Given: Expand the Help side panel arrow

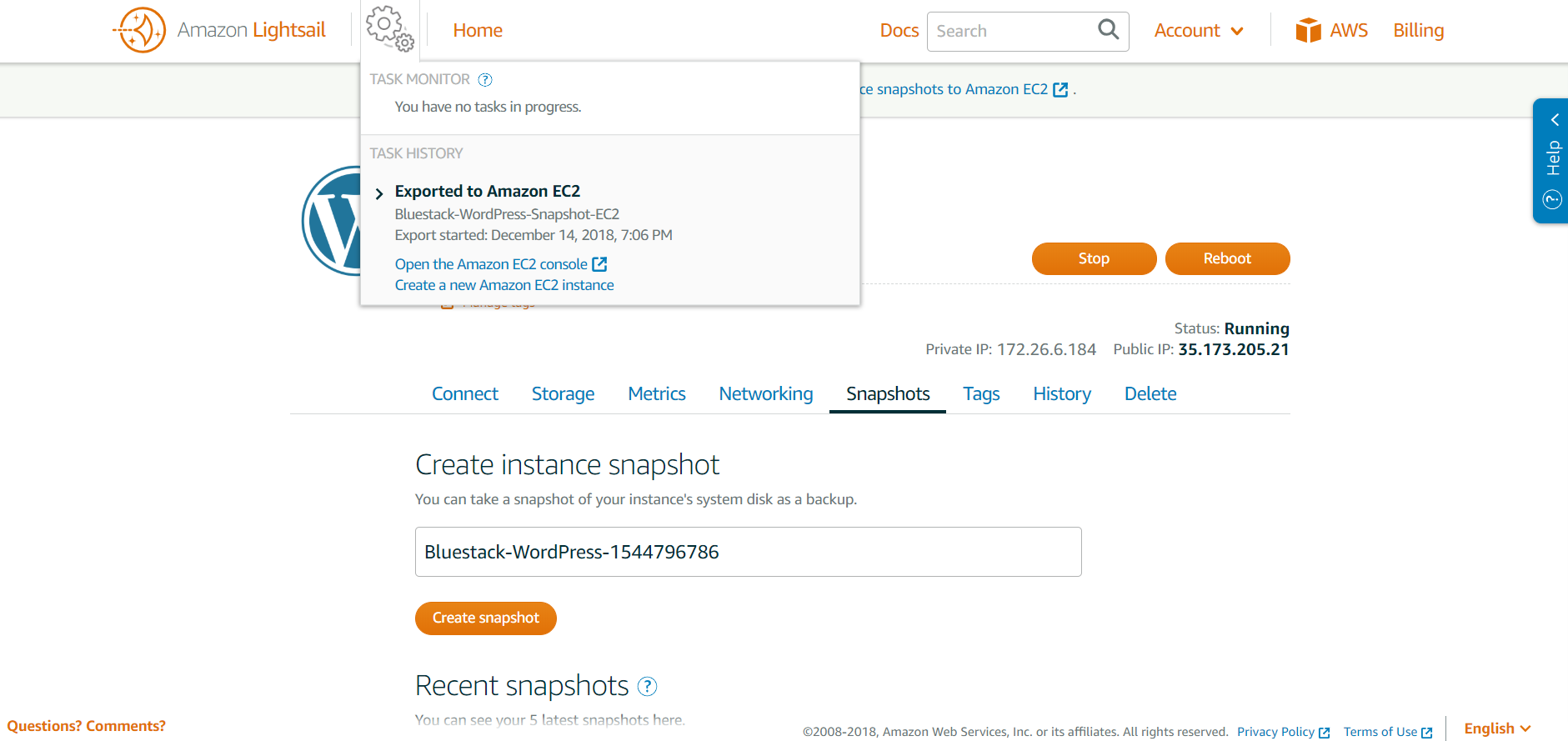Looking at the screenshot, I should [1554, 120].
